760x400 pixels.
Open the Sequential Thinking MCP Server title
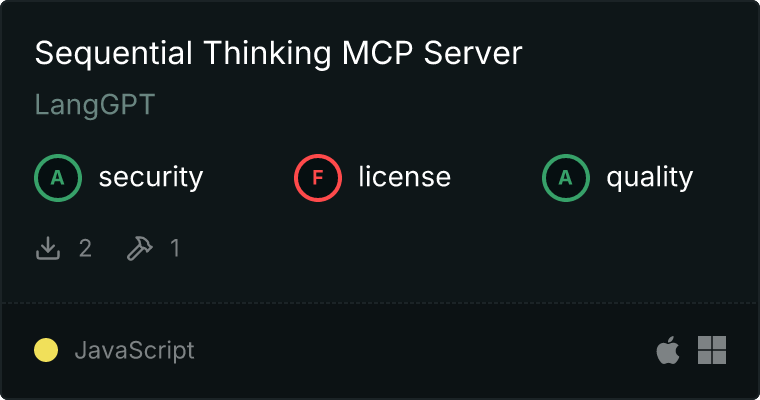279,53
